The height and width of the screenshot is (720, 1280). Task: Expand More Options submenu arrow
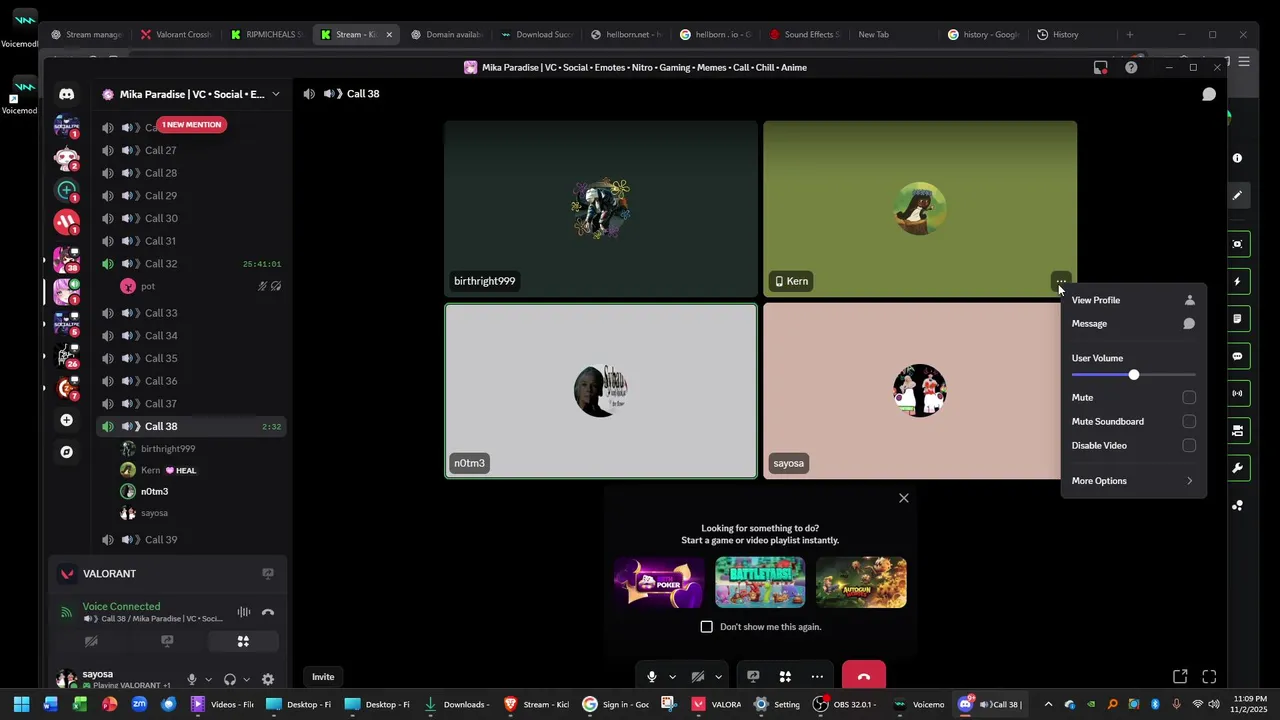click(x=1189, y=481)
